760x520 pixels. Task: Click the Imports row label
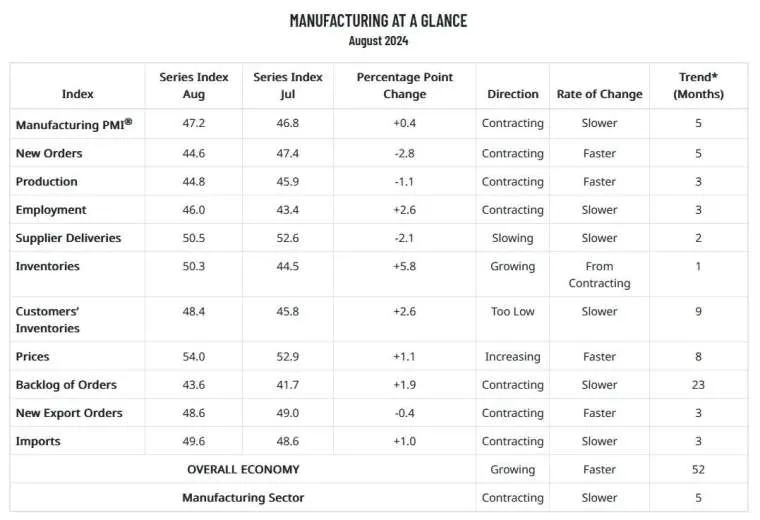(x=38, y=441)
